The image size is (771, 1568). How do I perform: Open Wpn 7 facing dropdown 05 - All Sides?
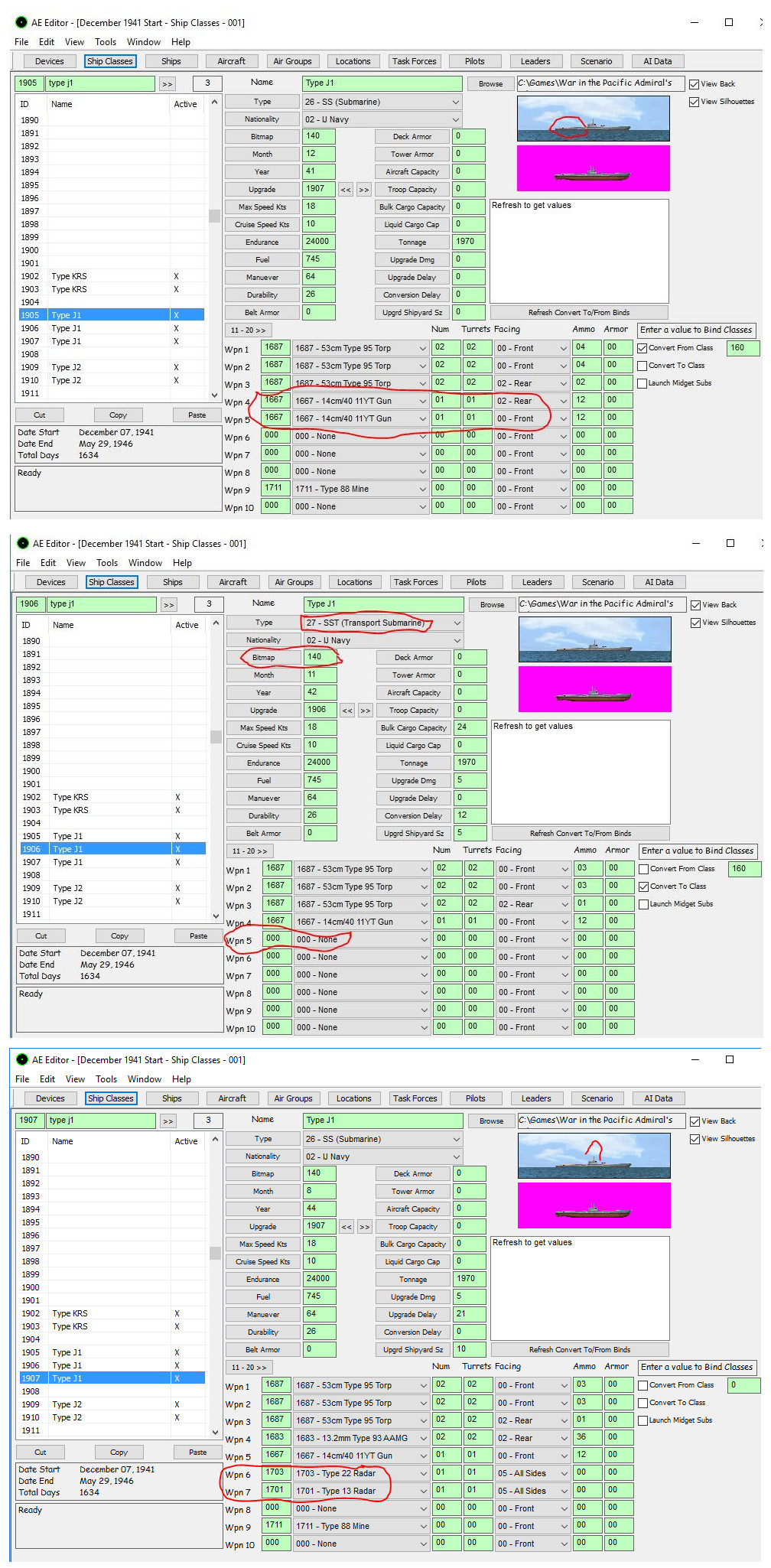532,1491
